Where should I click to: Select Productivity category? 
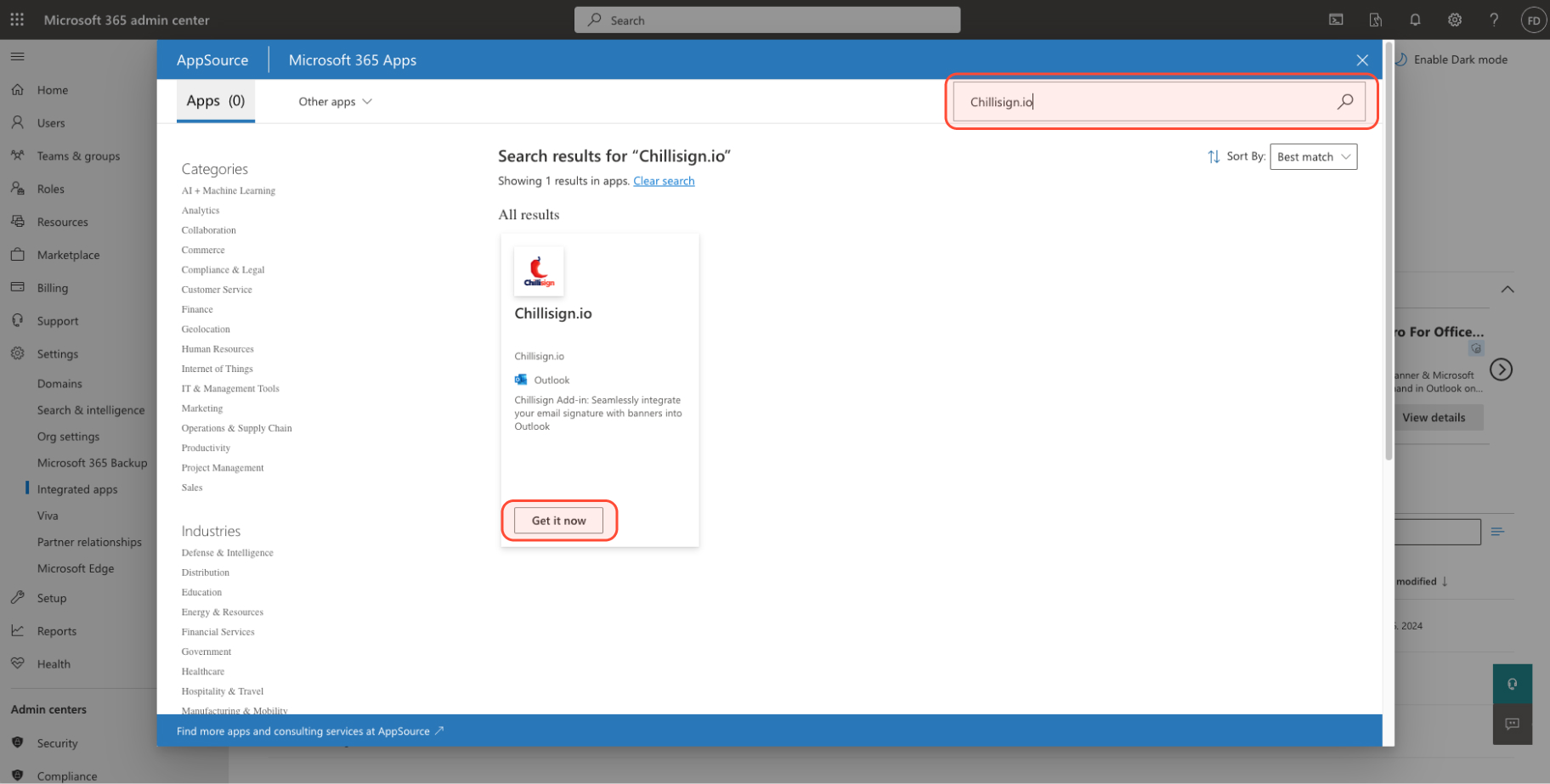click(206, 448)
